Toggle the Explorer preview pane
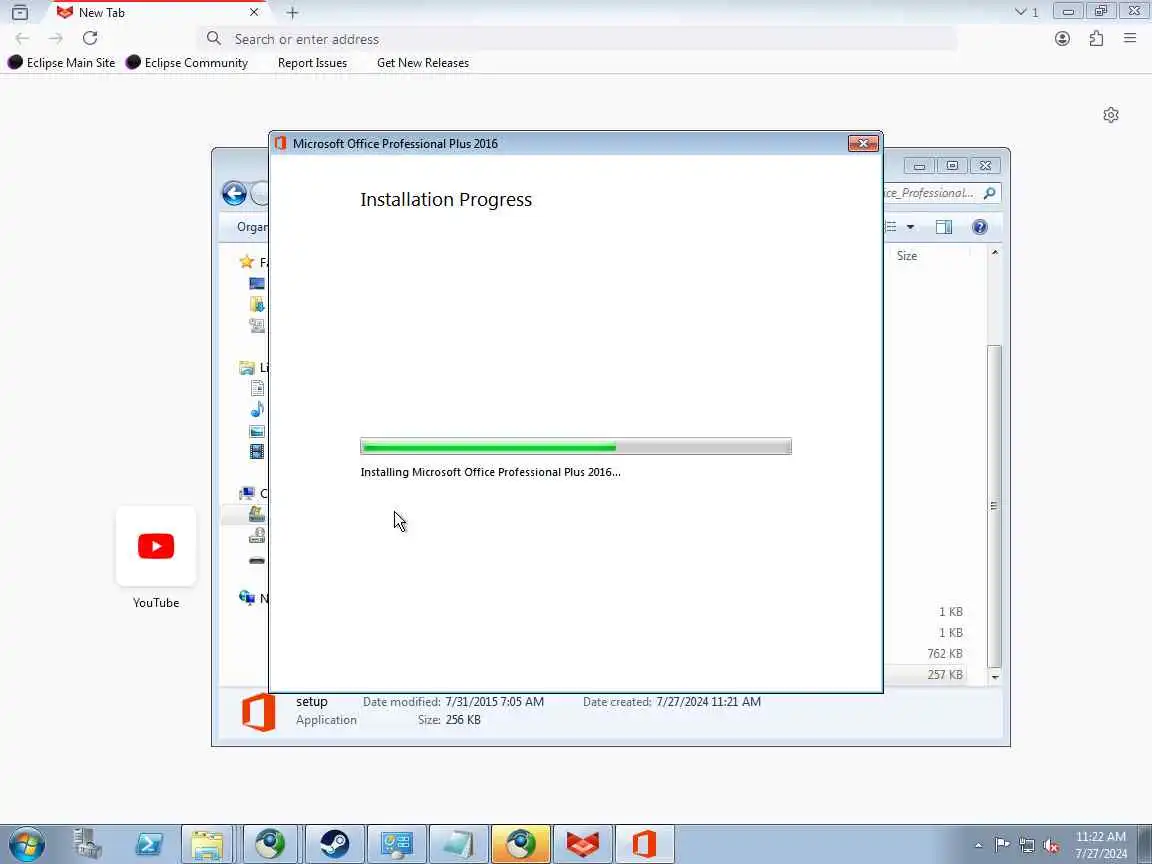 pos(944,227)
